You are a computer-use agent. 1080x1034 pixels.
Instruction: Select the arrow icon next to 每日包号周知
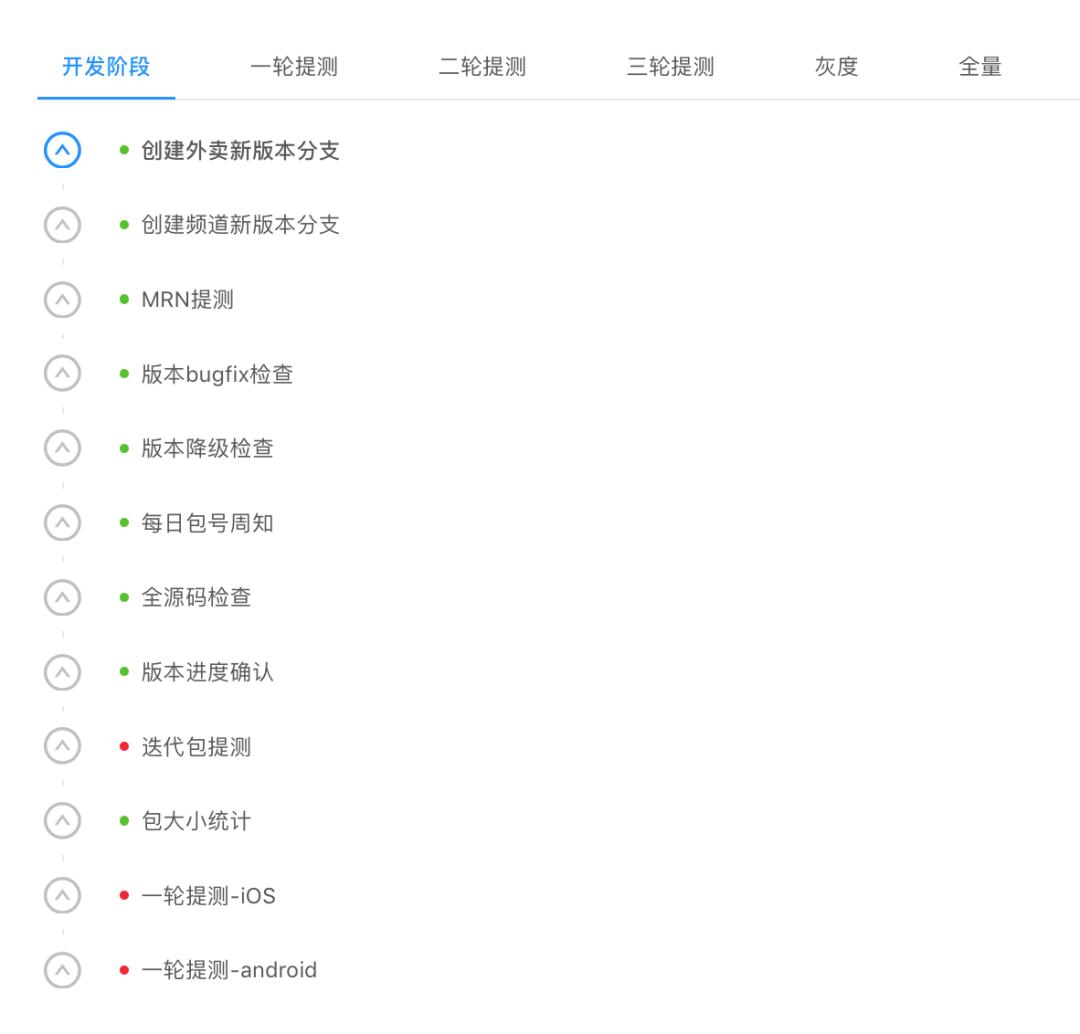pyautogui.click(x=62, y=523)
